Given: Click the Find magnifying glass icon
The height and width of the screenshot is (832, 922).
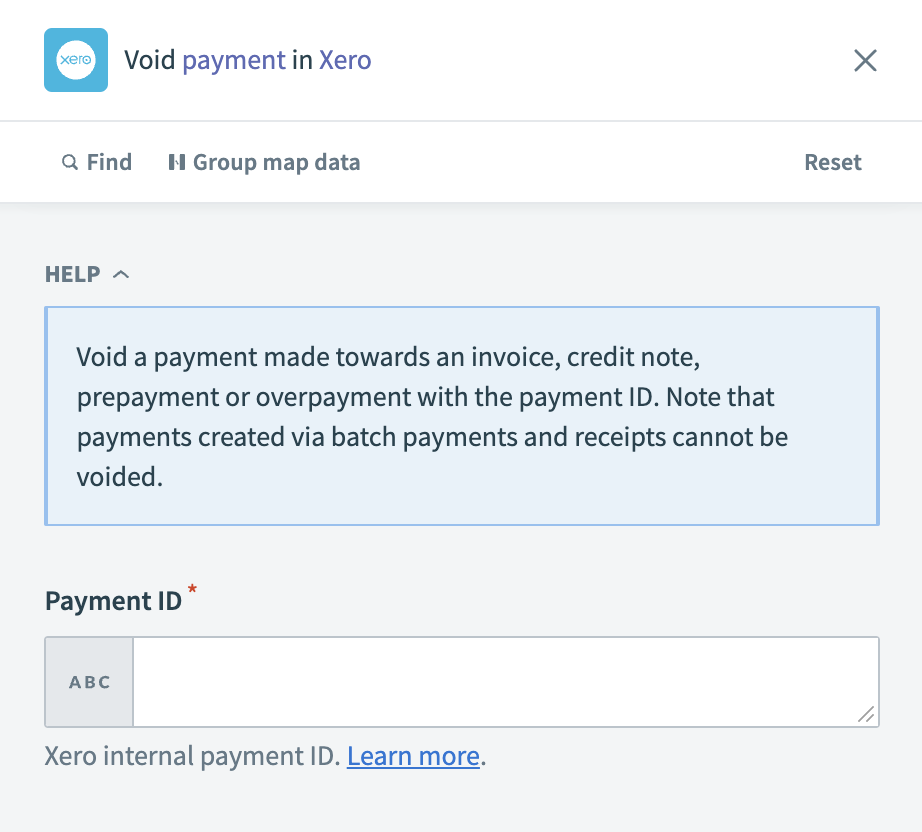Looking at the screenshot, I should (x=69, y=161).
